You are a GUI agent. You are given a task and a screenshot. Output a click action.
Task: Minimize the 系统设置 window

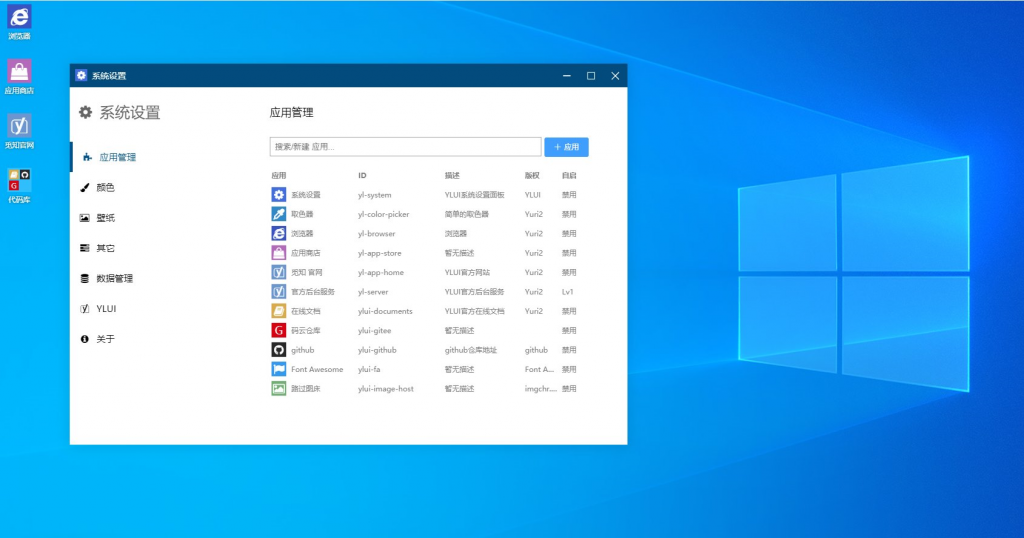567,76
